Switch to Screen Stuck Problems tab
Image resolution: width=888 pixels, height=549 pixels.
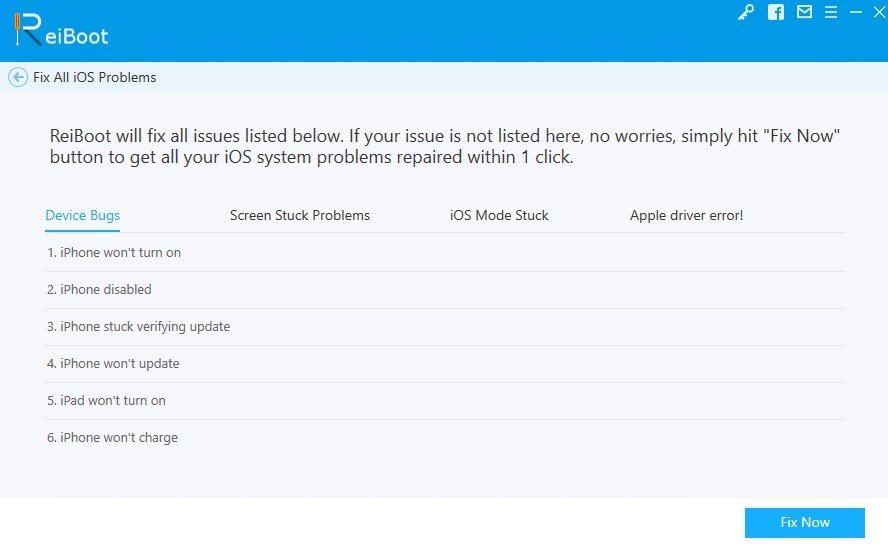(300, 215)
